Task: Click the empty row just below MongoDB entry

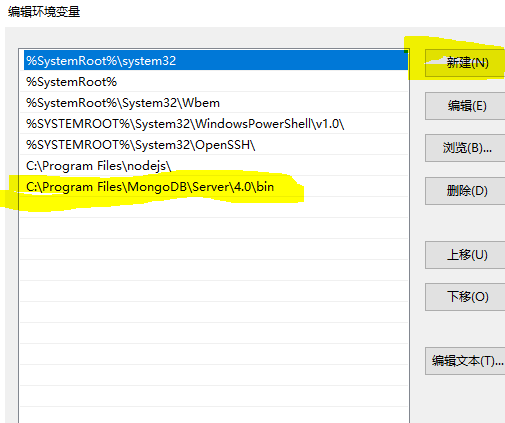Action: 214,207
